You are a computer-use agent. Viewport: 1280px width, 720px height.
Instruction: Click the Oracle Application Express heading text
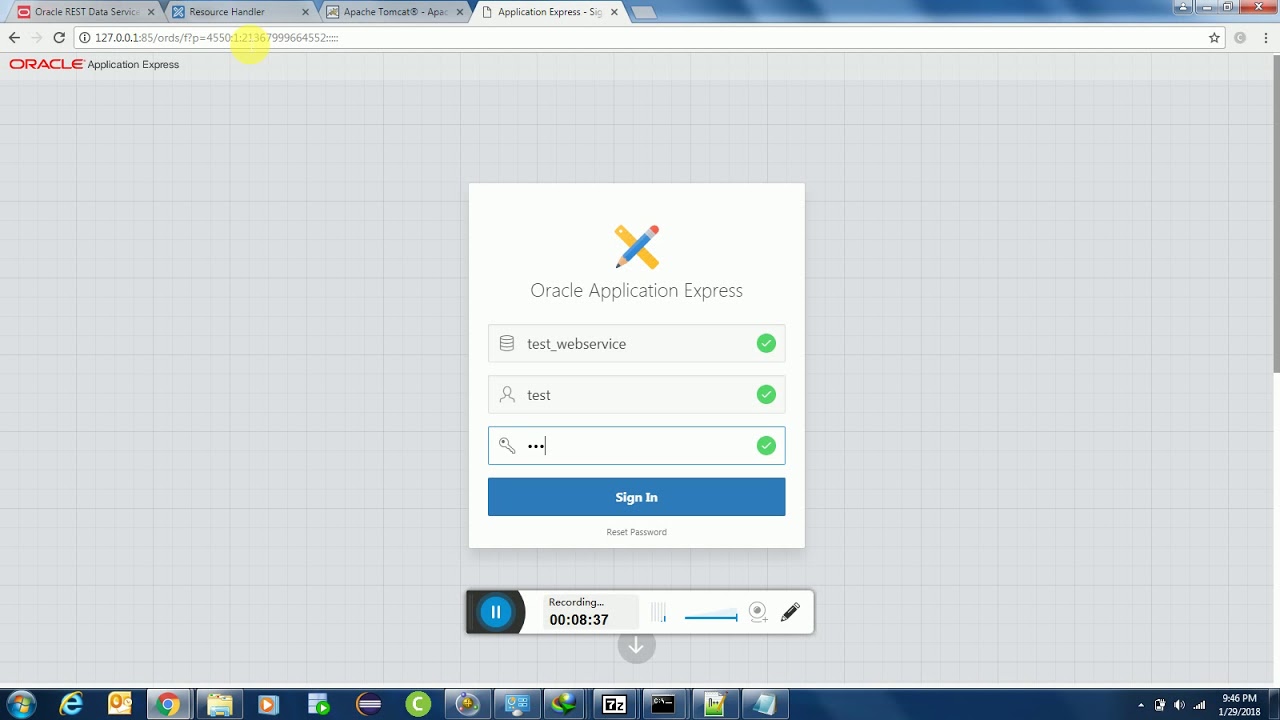pyautogui.click(x=636, y=290)
